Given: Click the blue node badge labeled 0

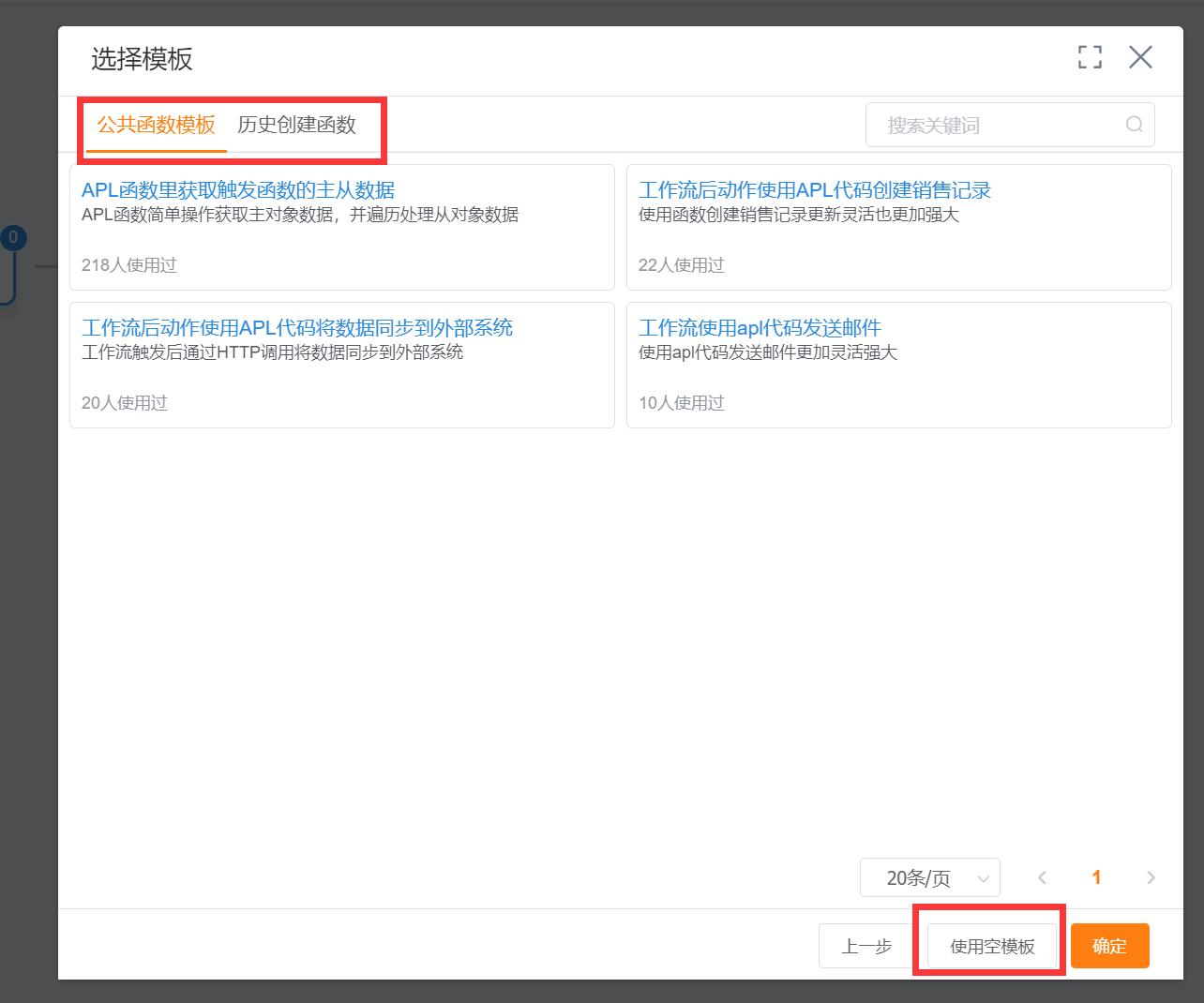Looking at the screenshot, I should [x=12, y=238].
